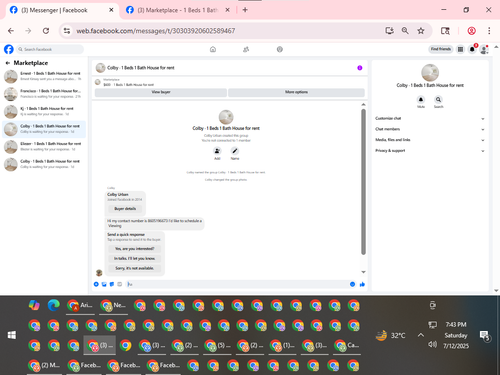Click the site information icon in address bar
The height and width of the screenshot is (375, 500).
(x=67, y=31)
